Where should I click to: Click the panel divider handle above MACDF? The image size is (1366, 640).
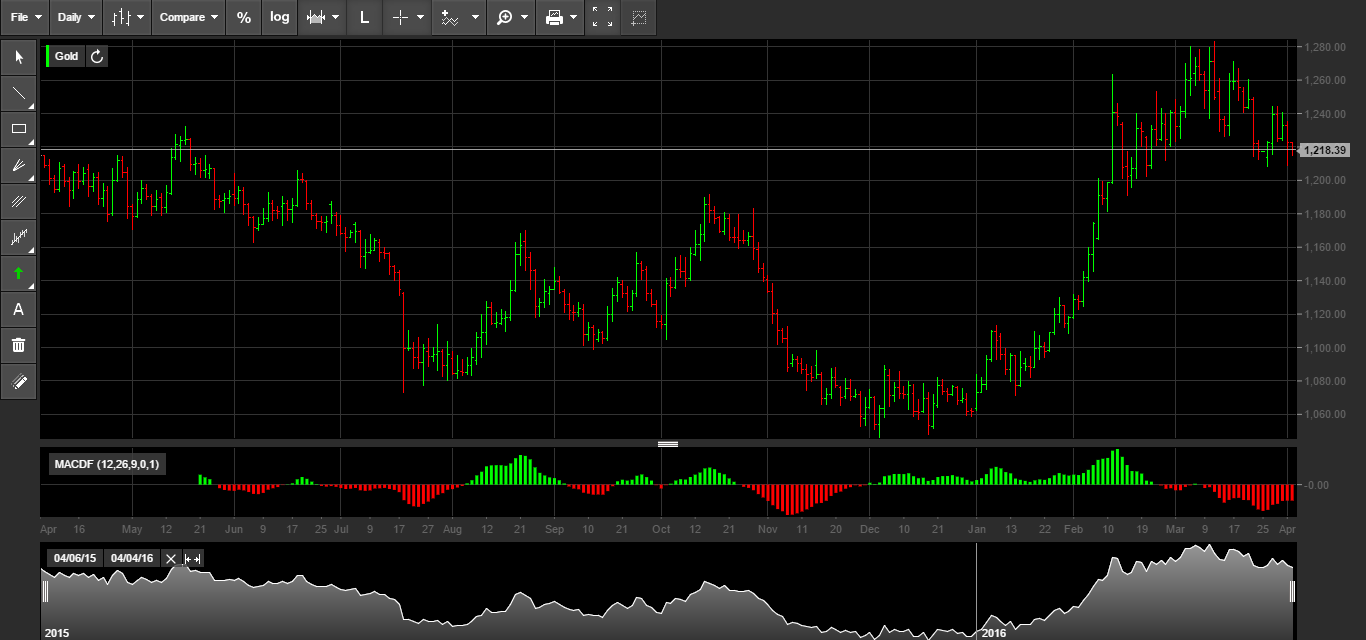pos(668,443)
